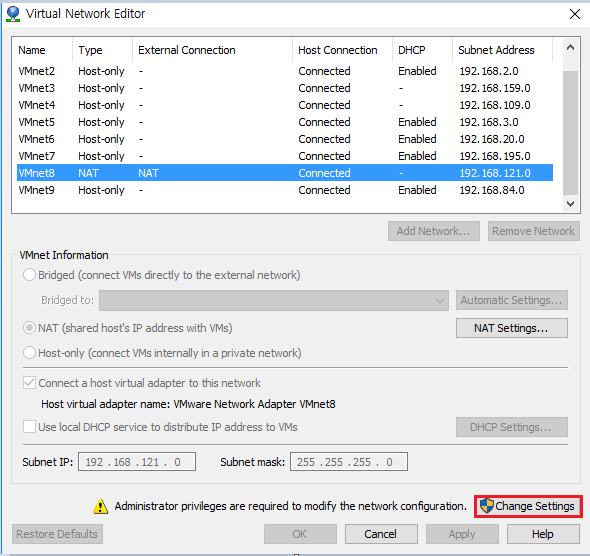
Task: Click the Apply button
Action: tap(462, 534)
